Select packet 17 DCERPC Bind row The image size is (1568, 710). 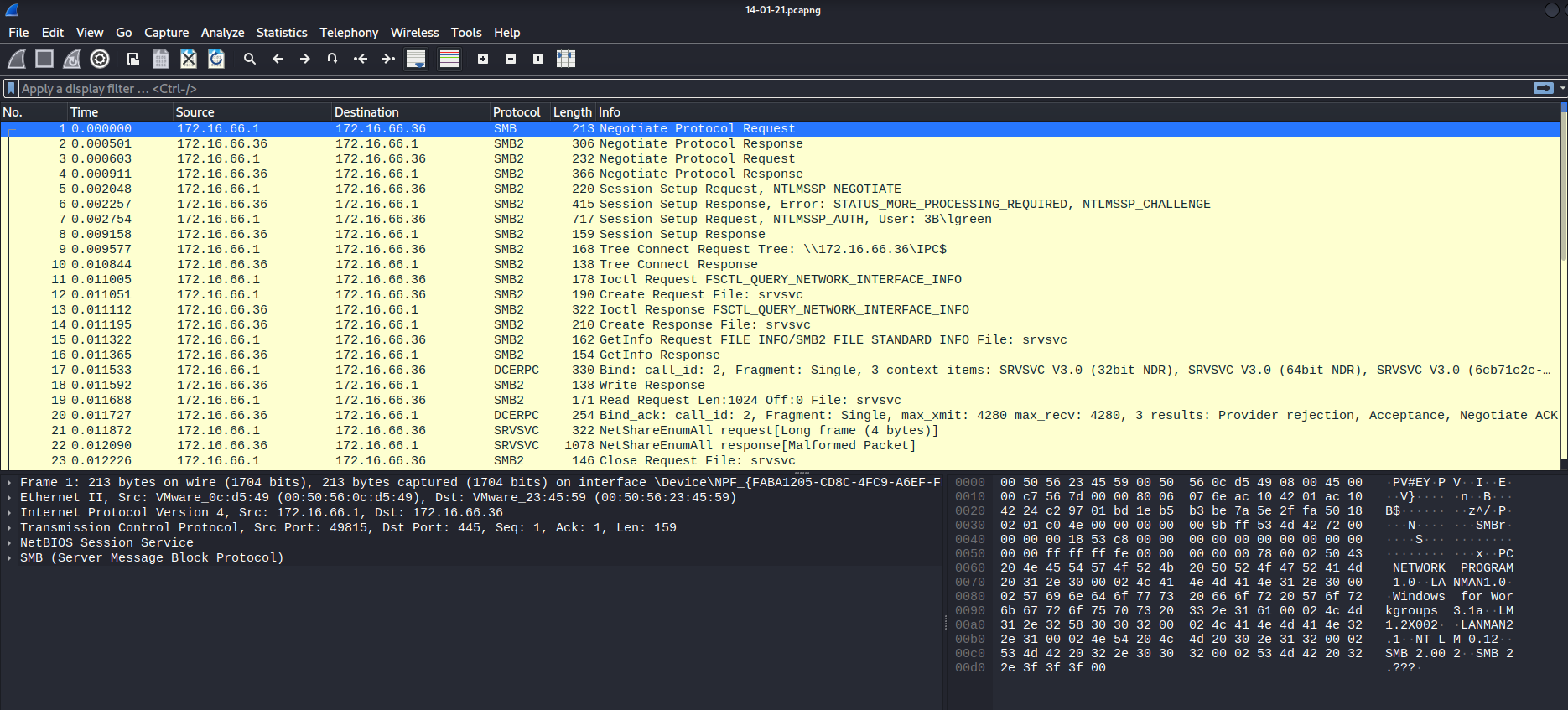780,371
